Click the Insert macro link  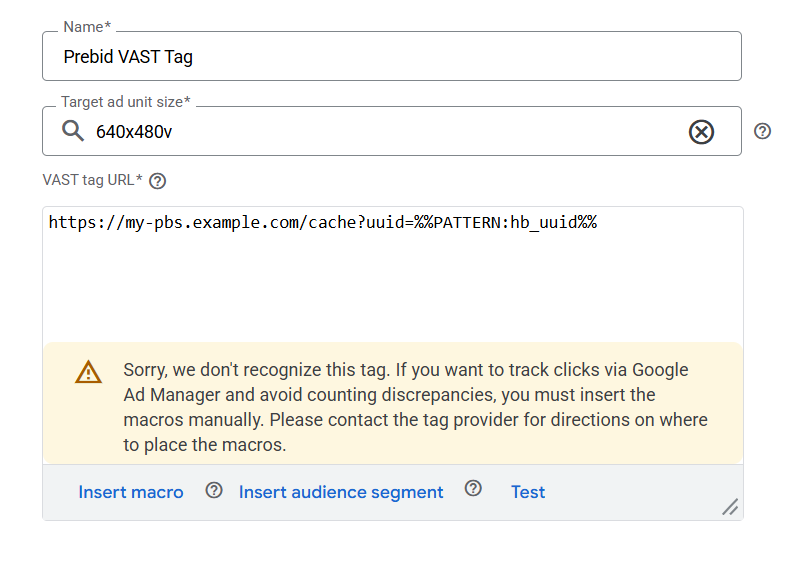coord(131,492)
